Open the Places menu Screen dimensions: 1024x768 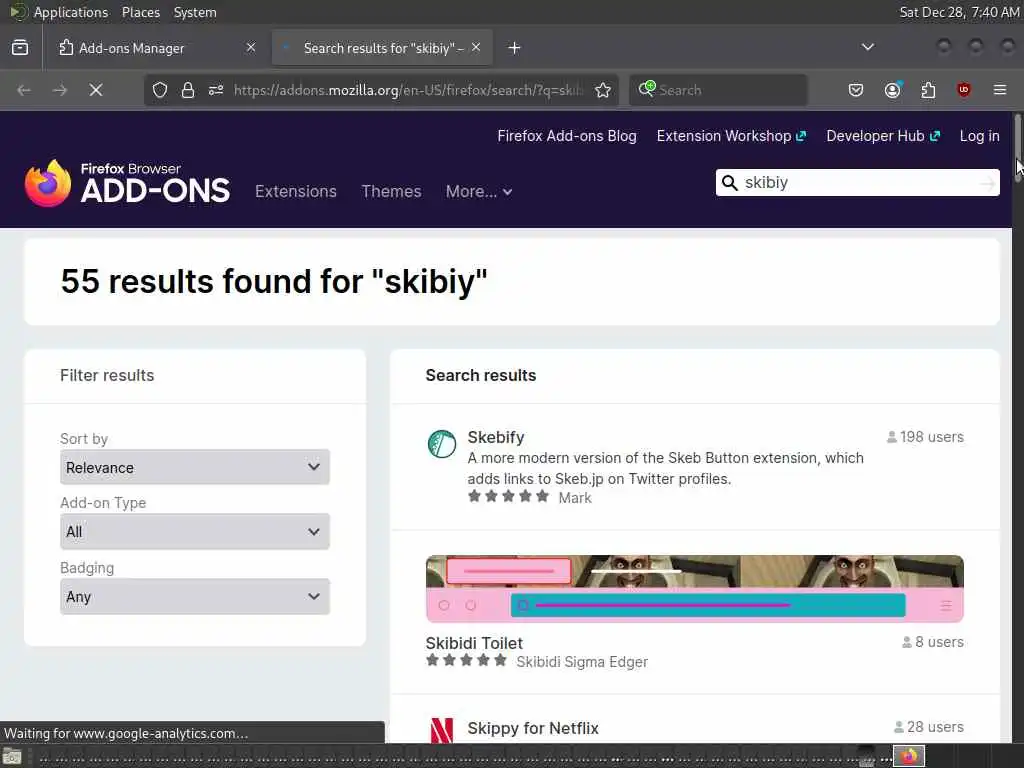point(140,12)
